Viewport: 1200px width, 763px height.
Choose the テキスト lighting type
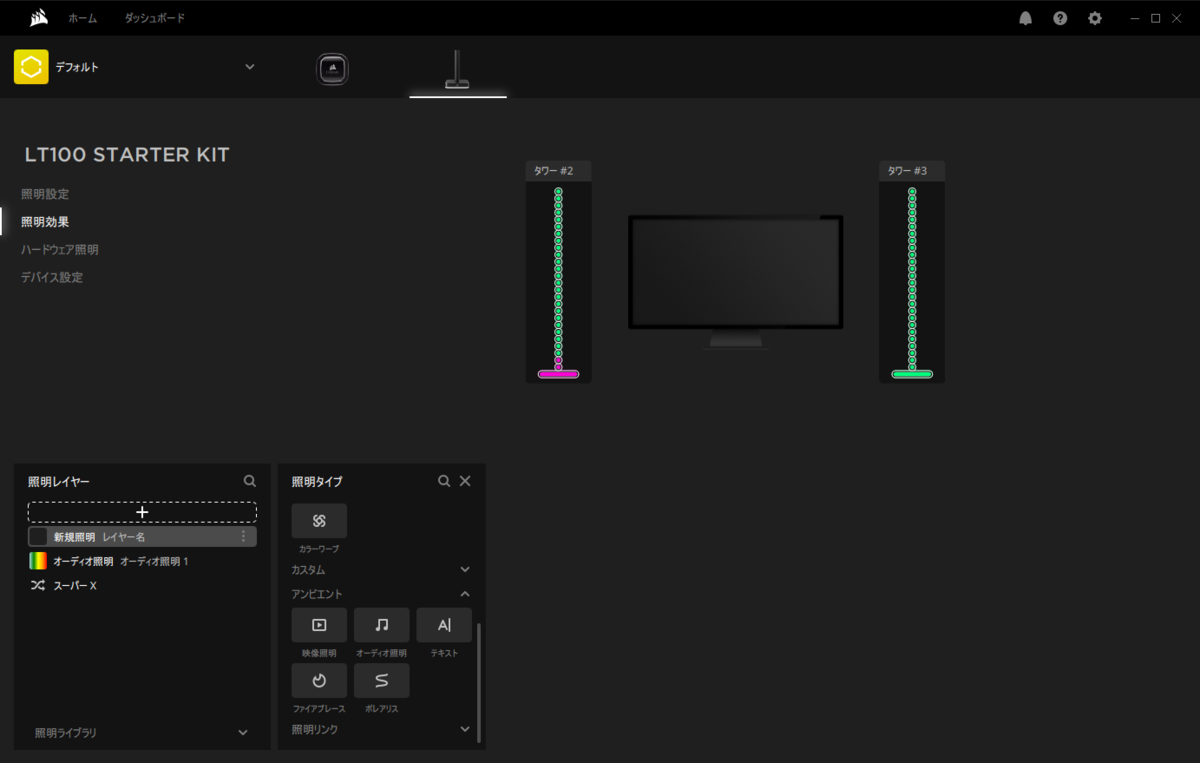pos(444,625)
